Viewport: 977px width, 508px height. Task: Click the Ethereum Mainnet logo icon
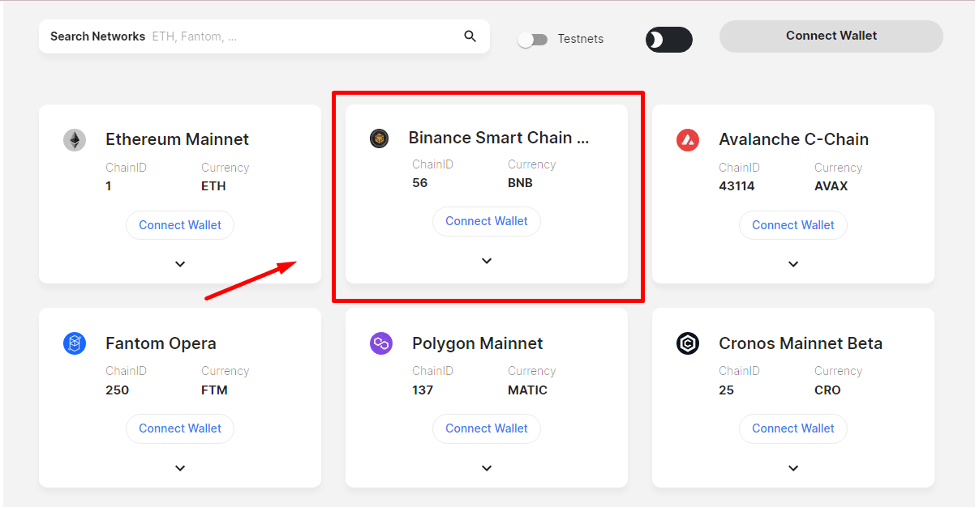click(x=75, y=140)
